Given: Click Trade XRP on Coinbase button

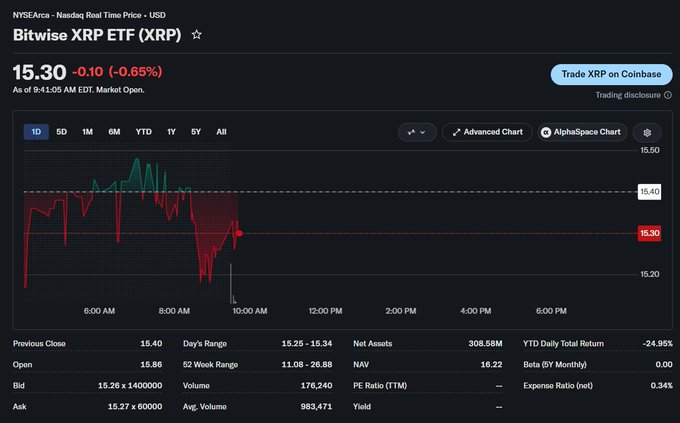Looking at the screenshot, I should click(x=611, y=74).
